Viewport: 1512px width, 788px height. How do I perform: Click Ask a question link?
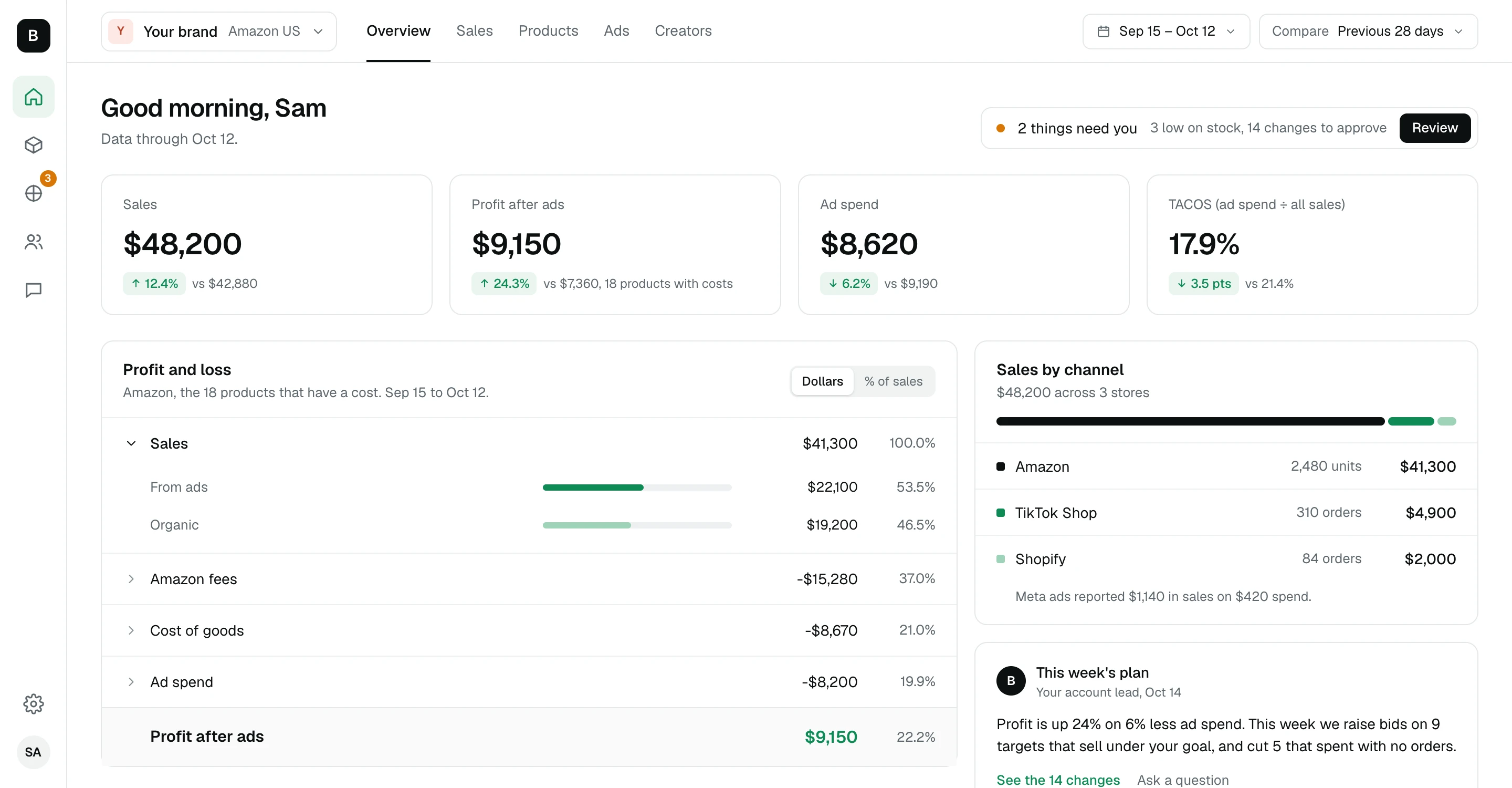[1182, 780]
